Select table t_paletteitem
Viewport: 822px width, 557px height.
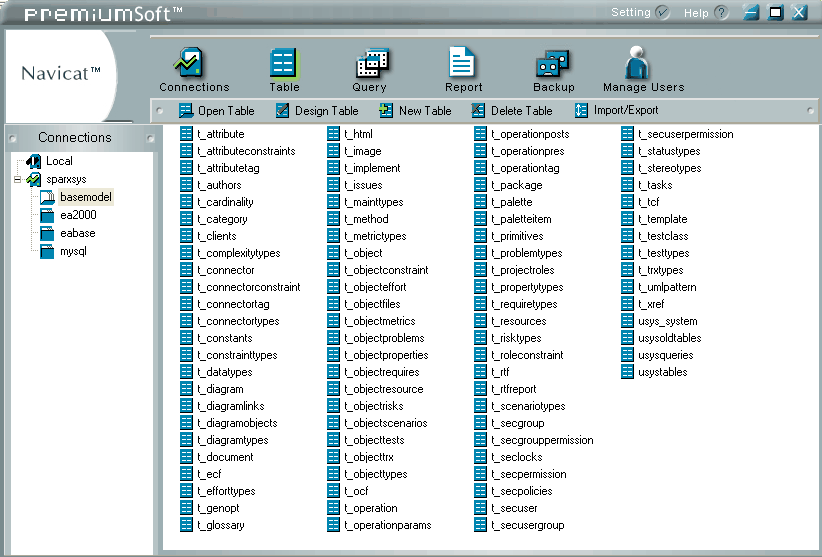pyautogui.click(x=521, y=219)
